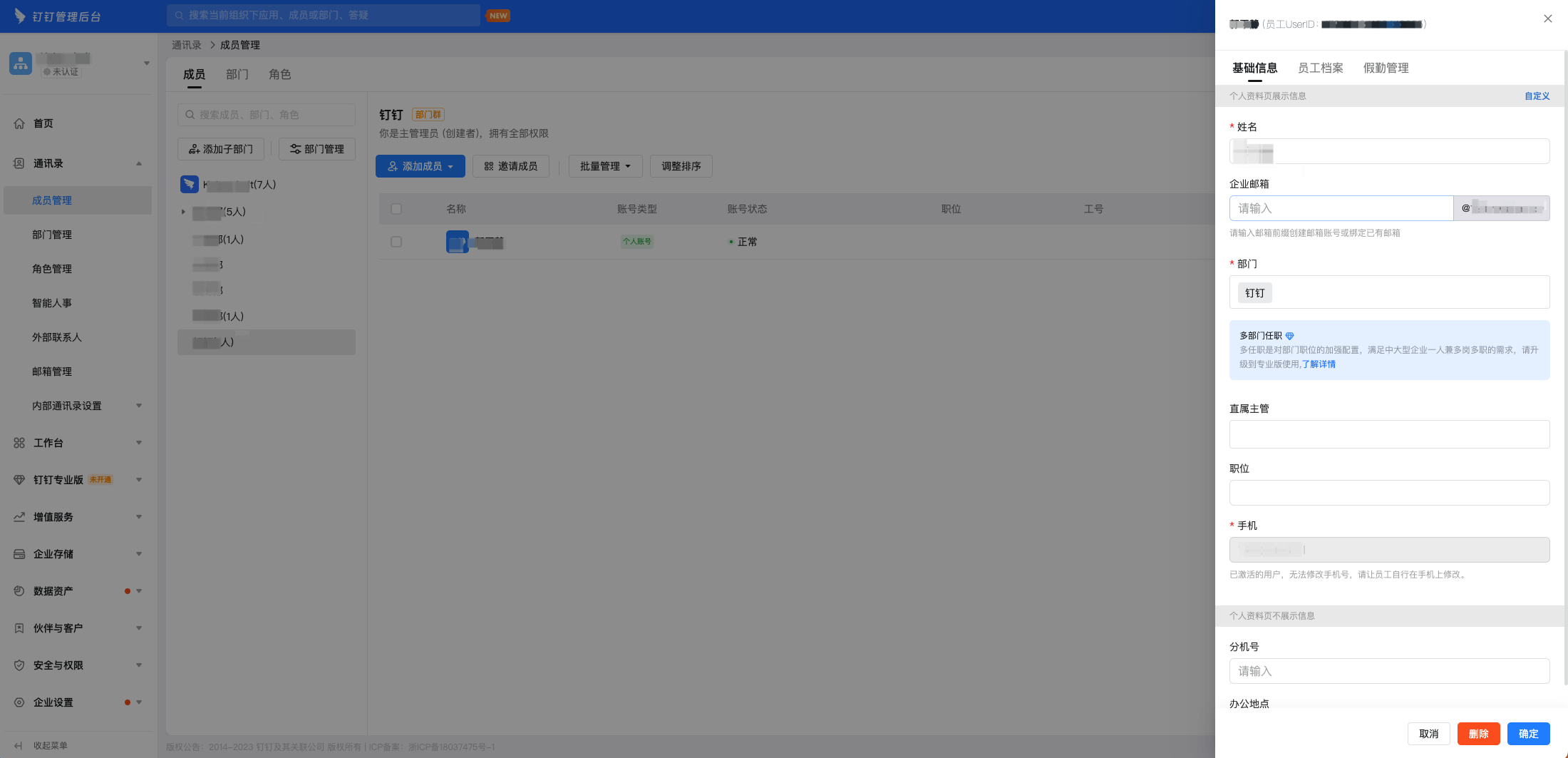Click the search magnifier icon in top bar
Viewport: 1568px width, 758px height.
pyautogui.click(x=179, y=15)
